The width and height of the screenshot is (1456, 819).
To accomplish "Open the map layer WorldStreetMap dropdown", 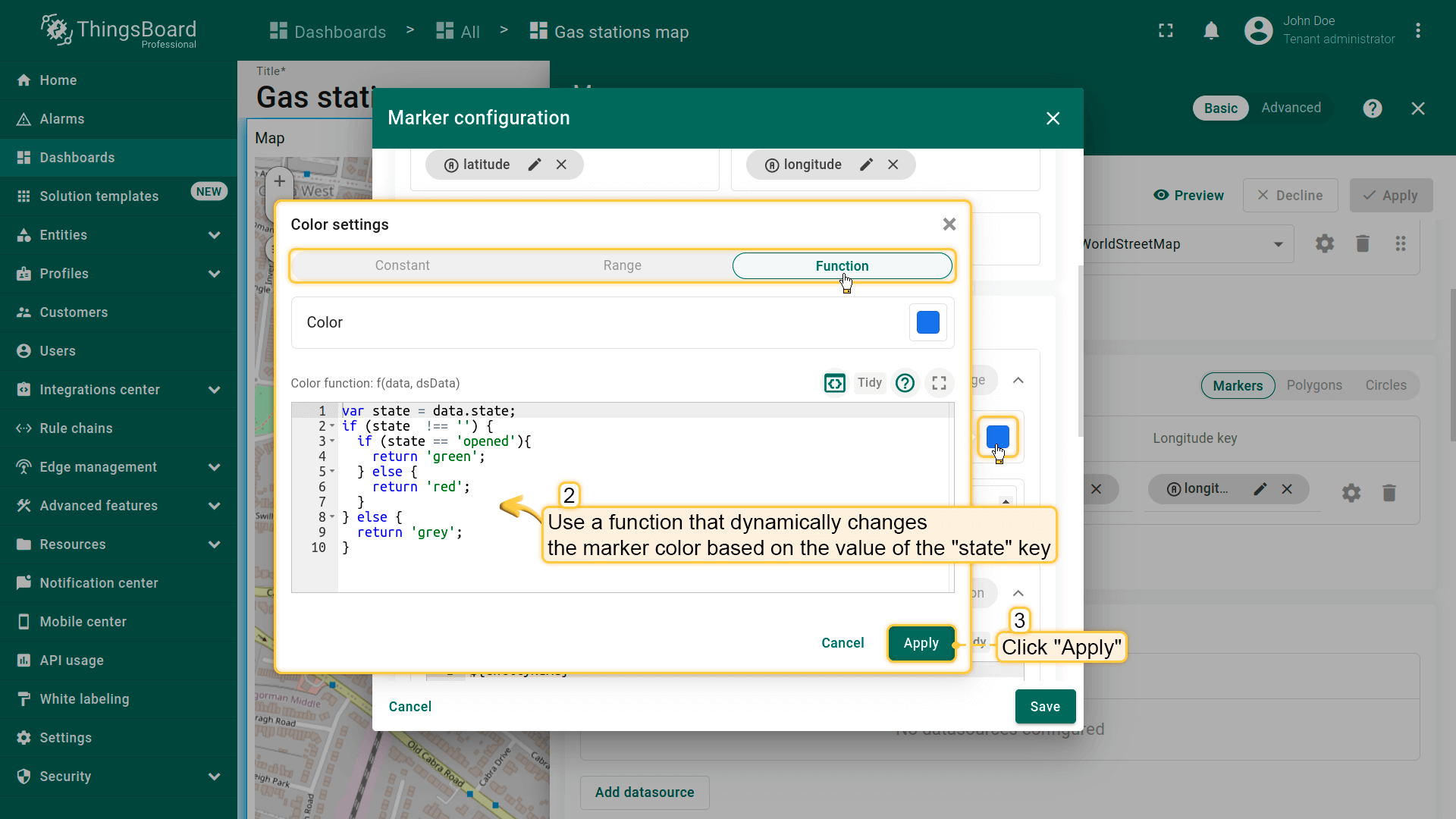I will point(1278,244).
